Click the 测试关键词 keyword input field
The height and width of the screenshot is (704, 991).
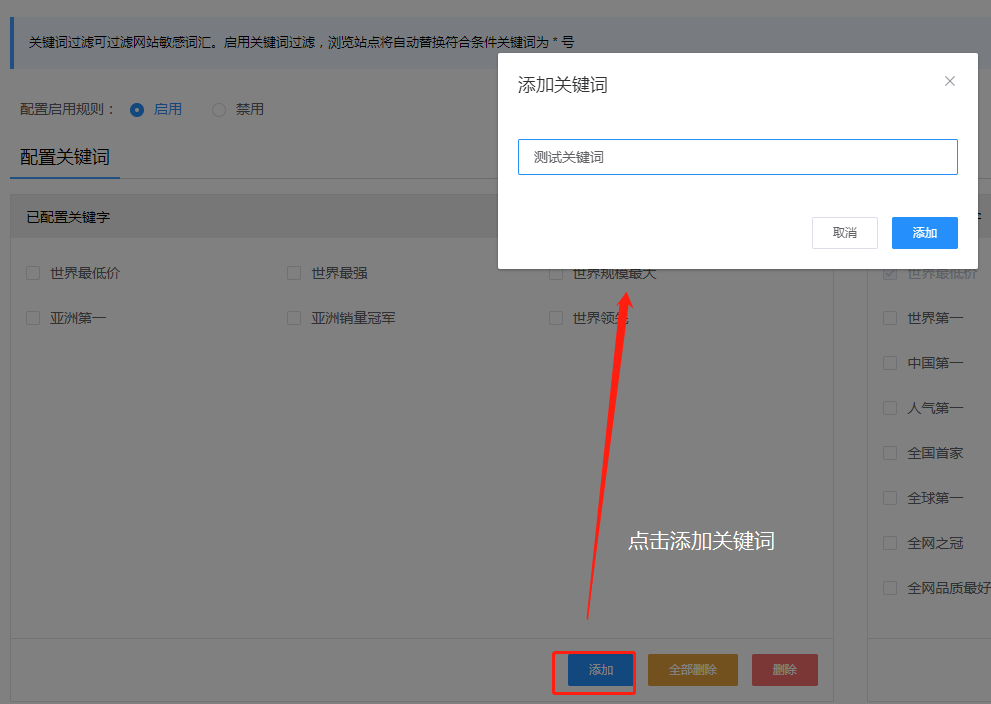737,157
